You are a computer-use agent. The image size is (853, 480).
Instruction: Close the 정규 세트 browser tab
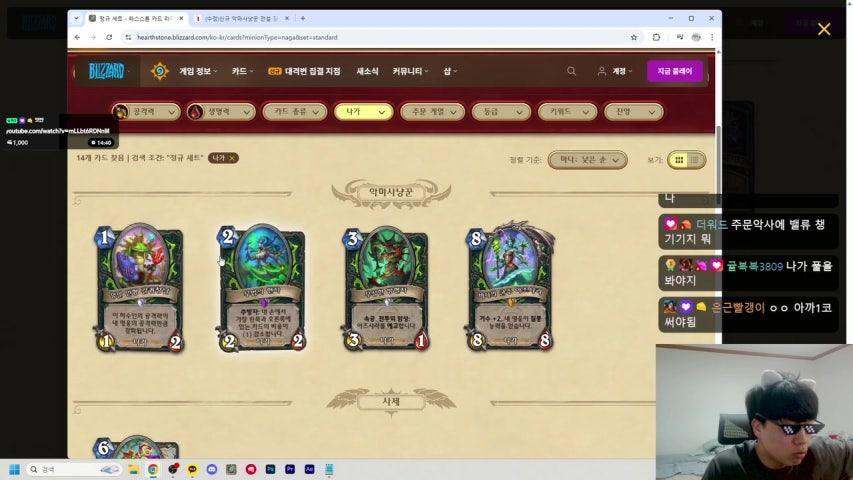click(x=181, y=19)
